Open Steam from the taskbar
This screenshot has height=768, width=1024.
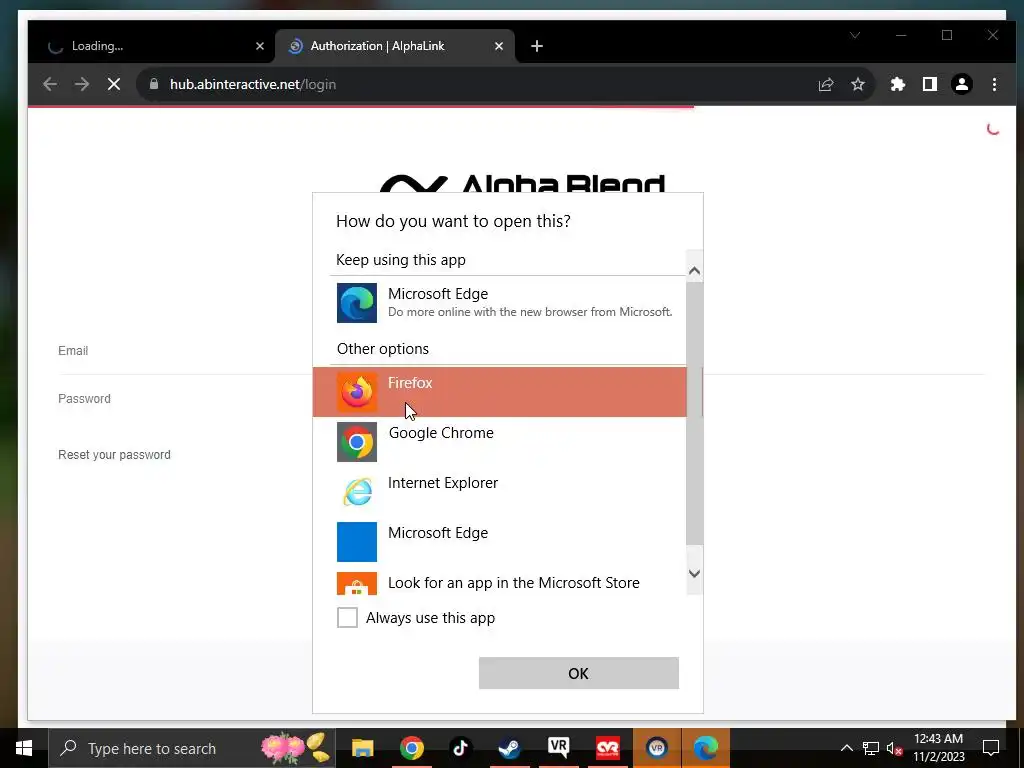(509, 748)
